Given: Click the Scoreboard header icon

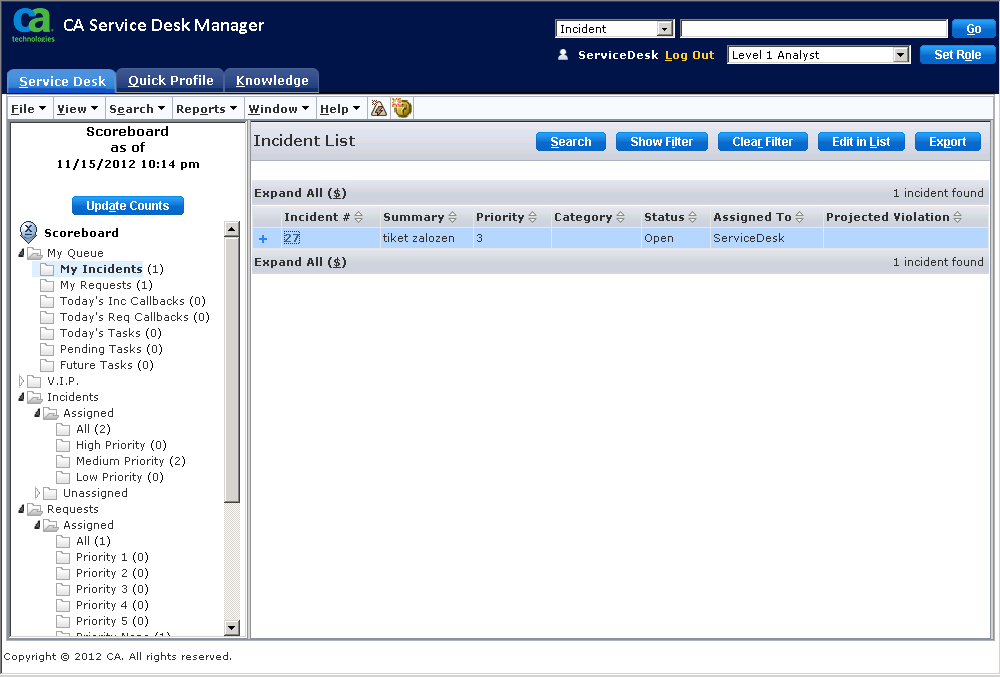Looking at the screenshot, I should (29, 231).
